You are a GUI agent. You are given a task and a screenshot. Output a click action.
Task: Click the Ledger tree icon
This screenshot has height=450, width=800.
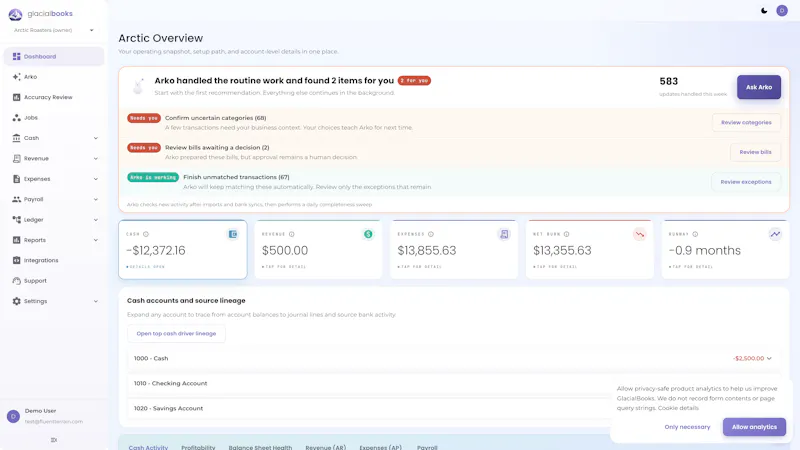coord(16,220)
